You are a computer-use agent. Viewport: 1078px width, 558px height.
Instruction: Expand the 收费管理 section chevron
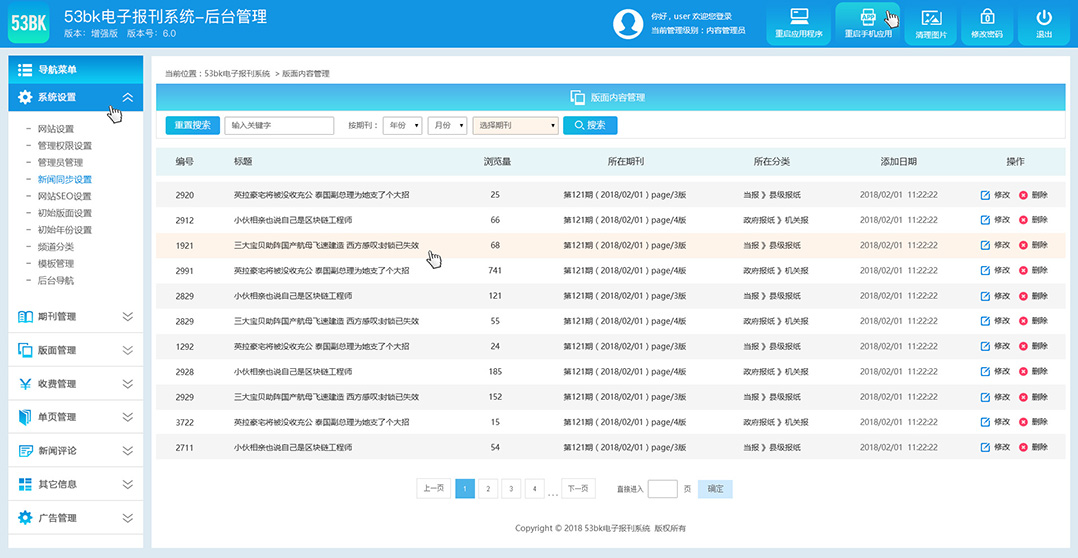coord(127,383)
